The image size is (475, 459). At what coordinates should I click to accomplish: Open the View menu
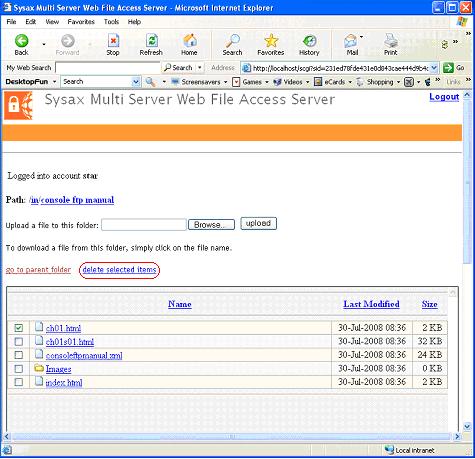click(x=52, y=22)
